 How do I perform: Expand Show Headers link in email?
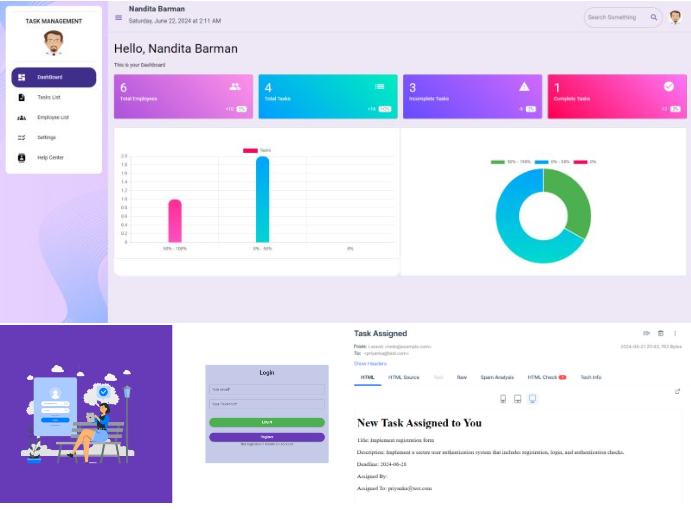pyautogui.click(x=370, y=364)
